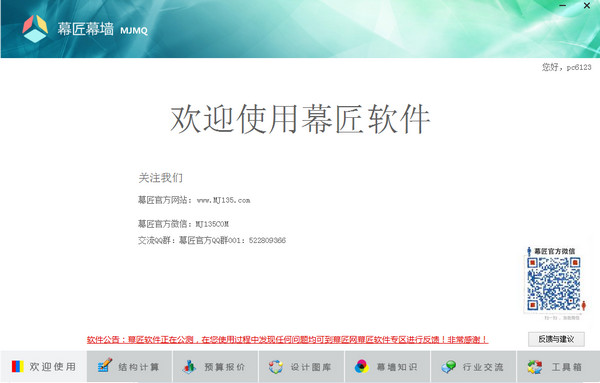Image resolution: width=600 pixels, height=383 pixels.
Task: Click the 交流QQ群 number 522809366 line
Action: pyautogui.click(x=212, y=240)
